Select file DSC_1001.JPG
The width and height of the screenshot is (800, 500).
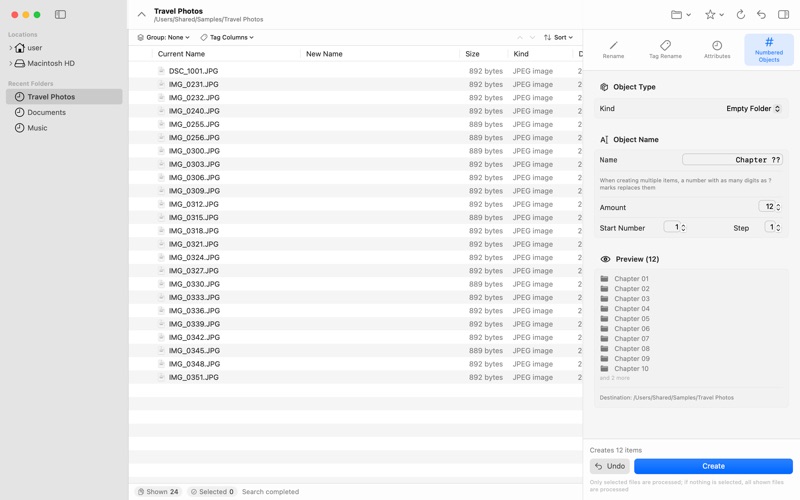coord(193,71)
